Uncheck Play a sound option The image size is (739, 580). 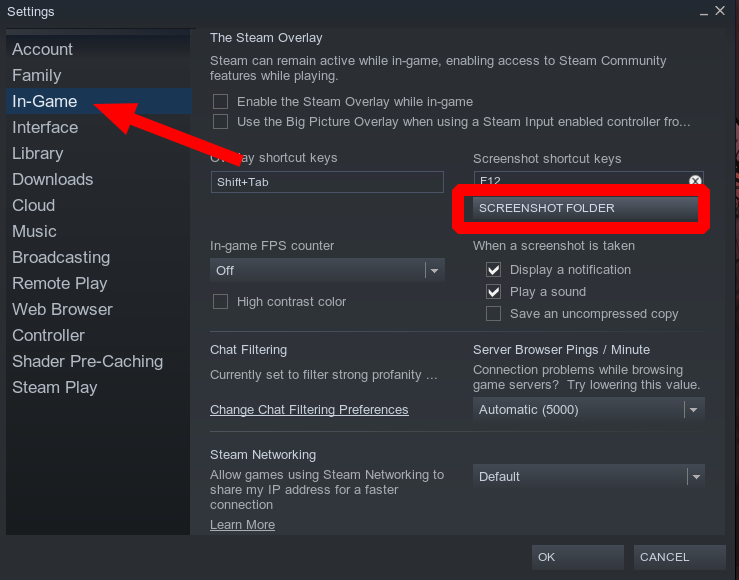[x=493, y=292]
